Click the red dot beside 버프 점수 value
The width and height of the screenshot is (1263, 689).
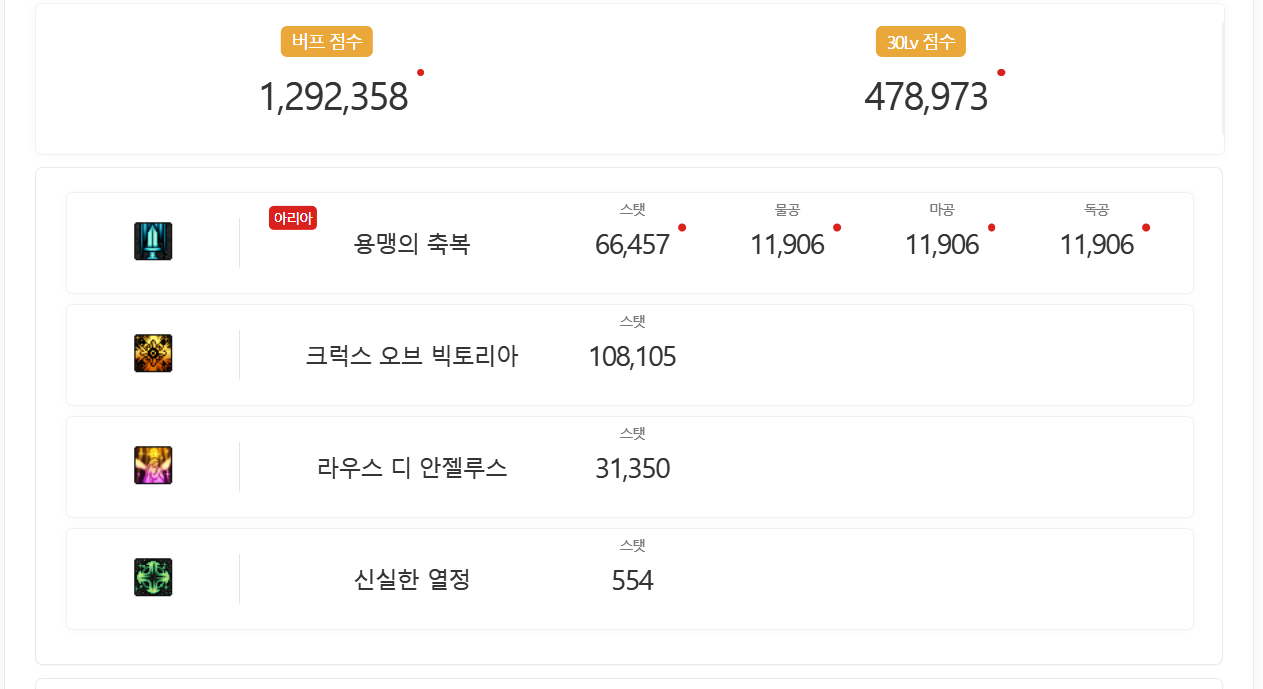420,72
